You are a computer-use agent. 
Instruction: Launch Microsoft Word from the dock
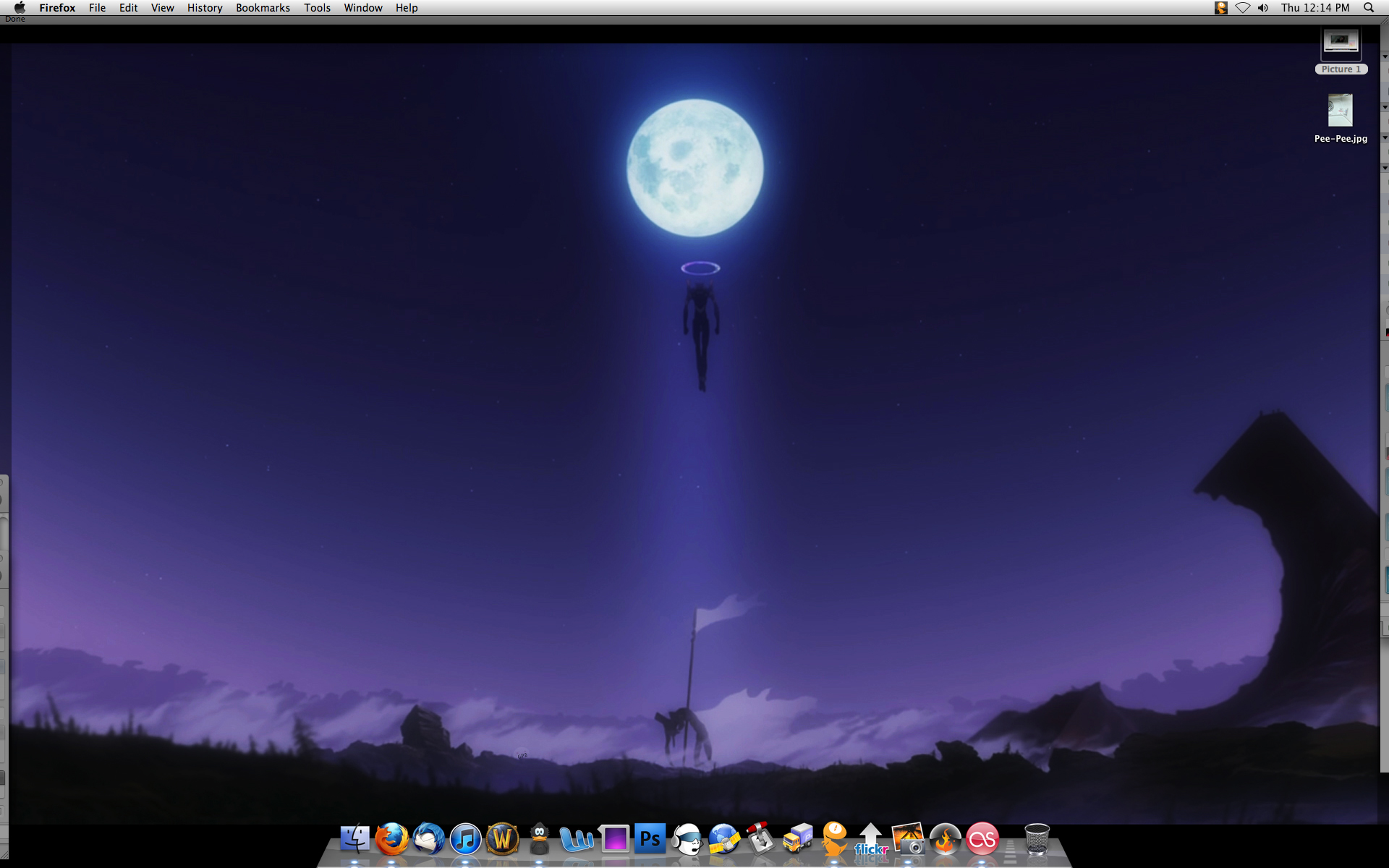pyautogui.click(x=577, y=840)
